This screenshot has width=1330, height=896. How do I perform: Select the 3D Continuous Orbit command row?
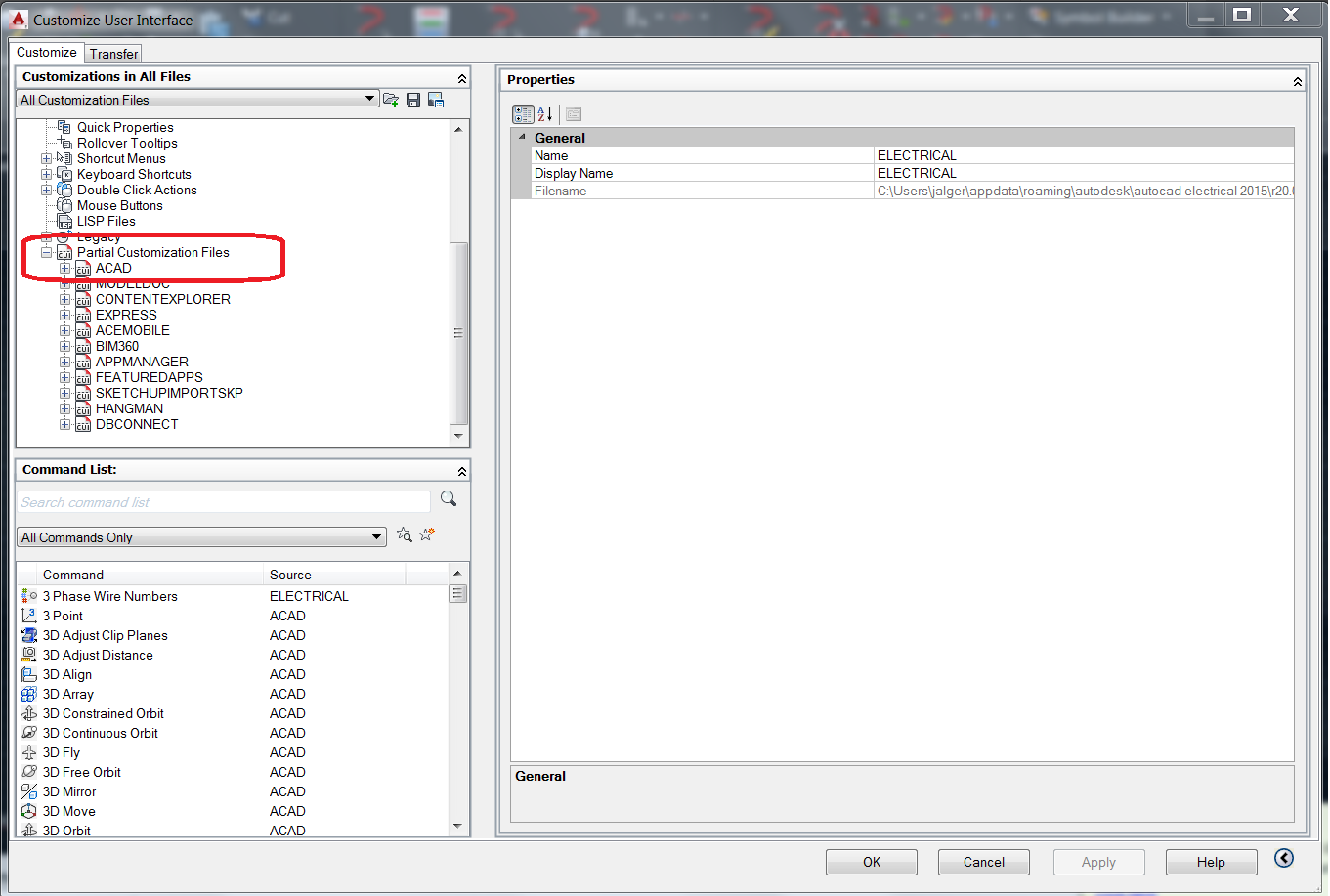click(233, 733)
